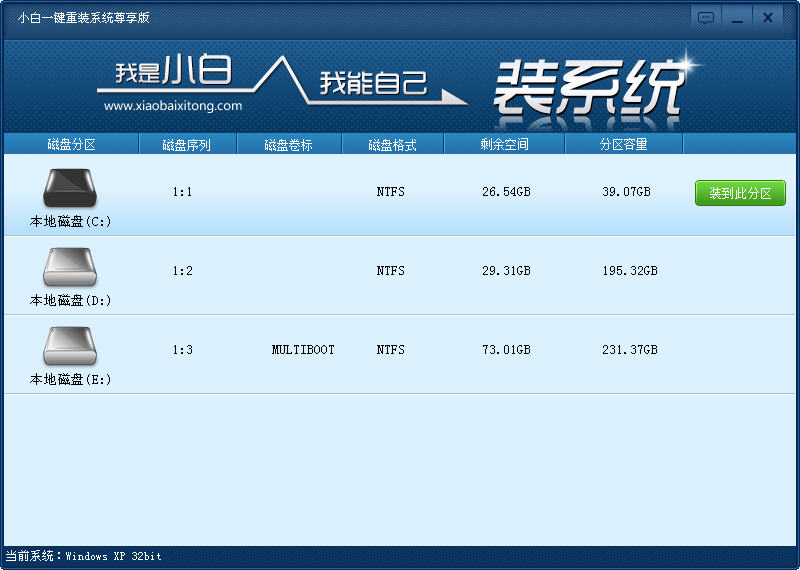The width and height of the screenshot is (800, 570).
Task: Click the 剩余空间 column header
Action: [x=504, y=144]
